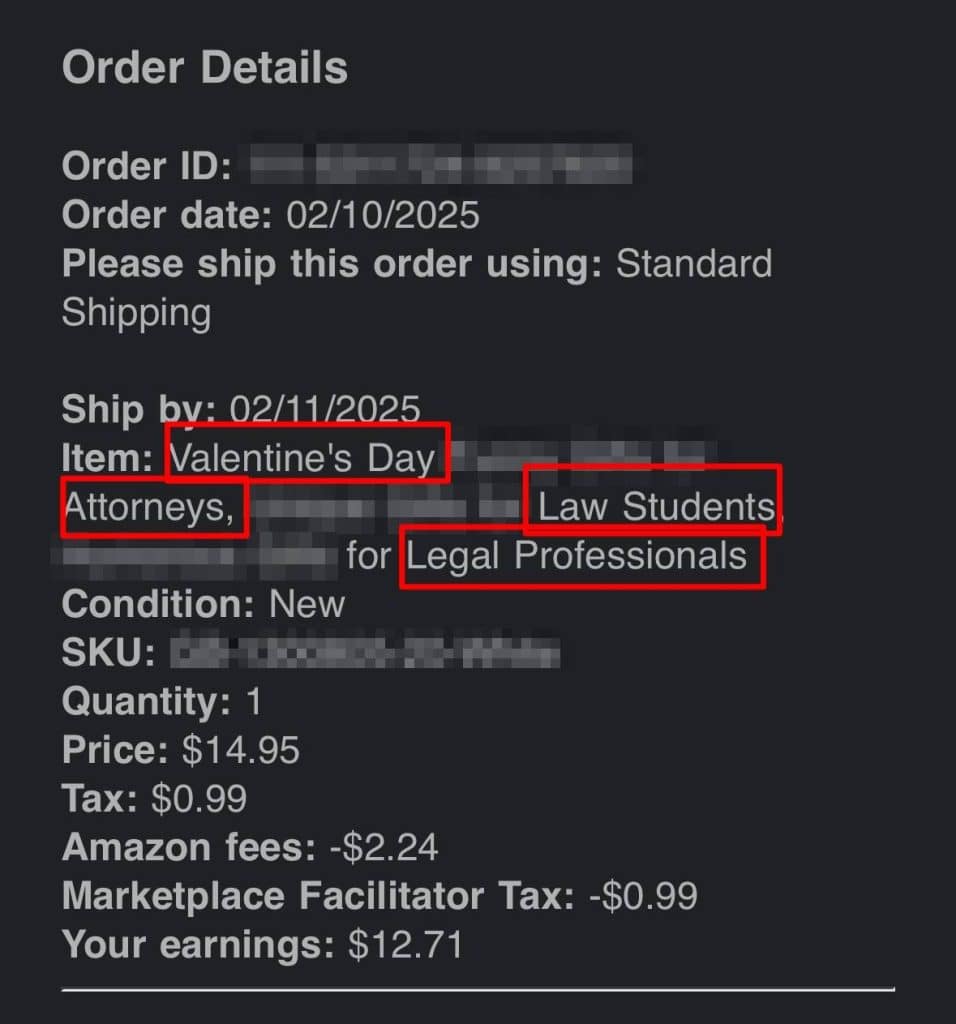
Task: Click the ship by date 02/11/2025
Action: pos(325,409)
